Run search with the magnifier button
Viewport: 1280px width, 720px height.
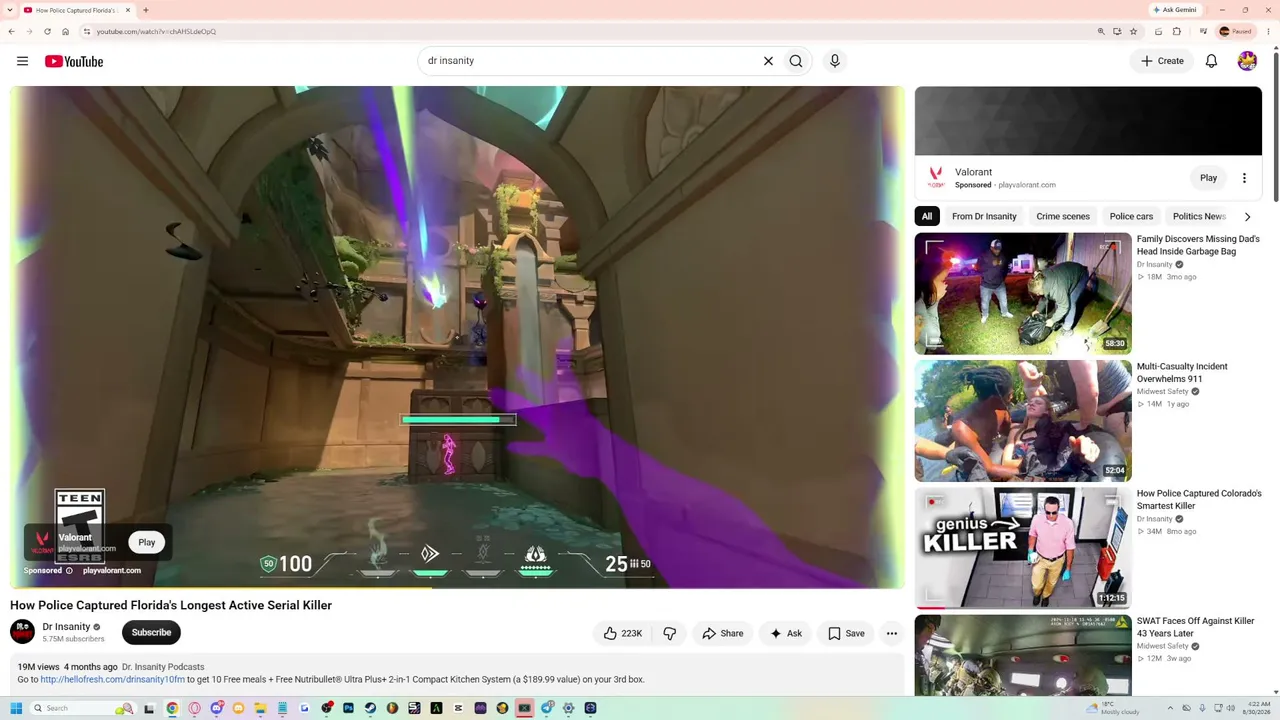796,61
